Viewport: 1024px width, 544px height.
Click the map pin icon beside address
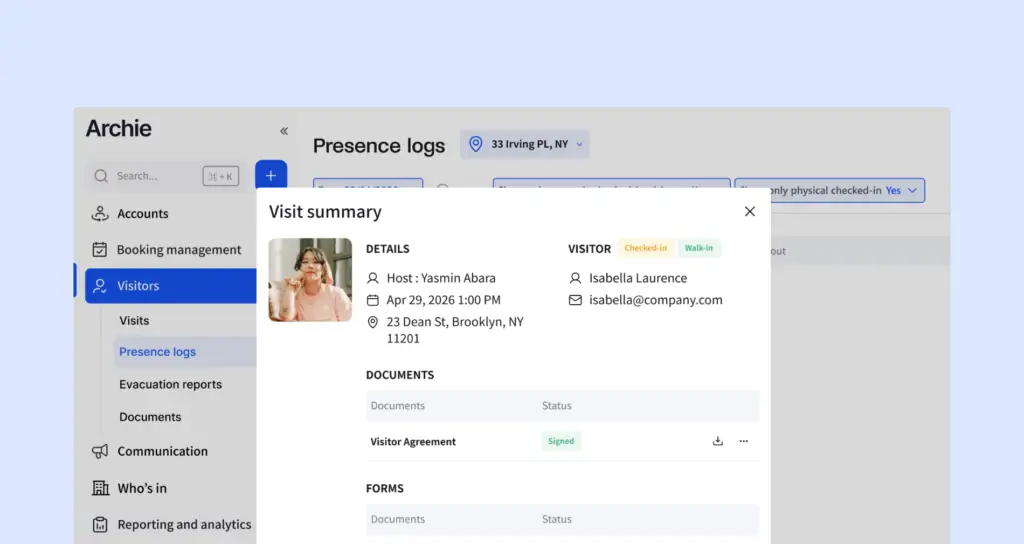coord(372,322)
